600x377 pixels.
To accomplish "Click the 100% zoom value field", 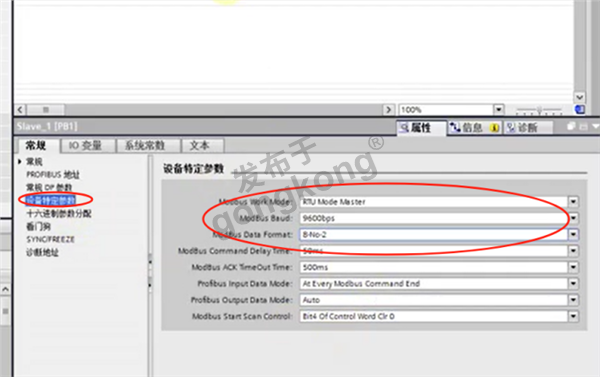I will pyautogui.click(x=447, y=110).
